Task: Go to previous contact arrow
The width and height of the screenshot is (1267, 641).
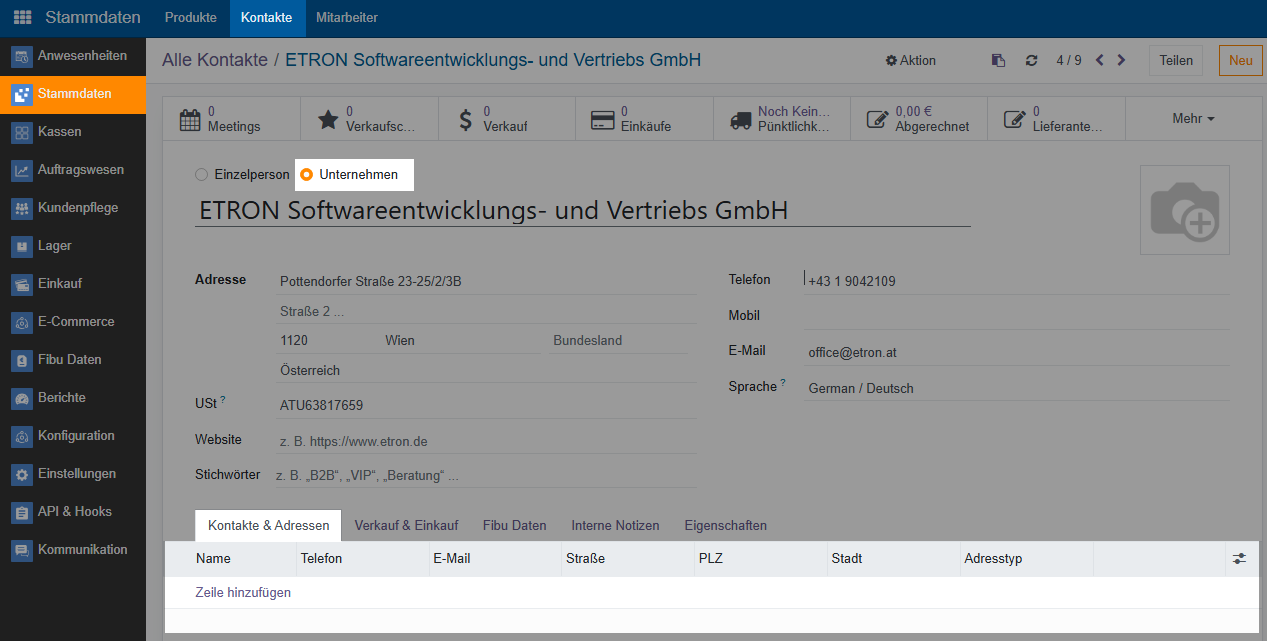Action: tap(1100, 60)
